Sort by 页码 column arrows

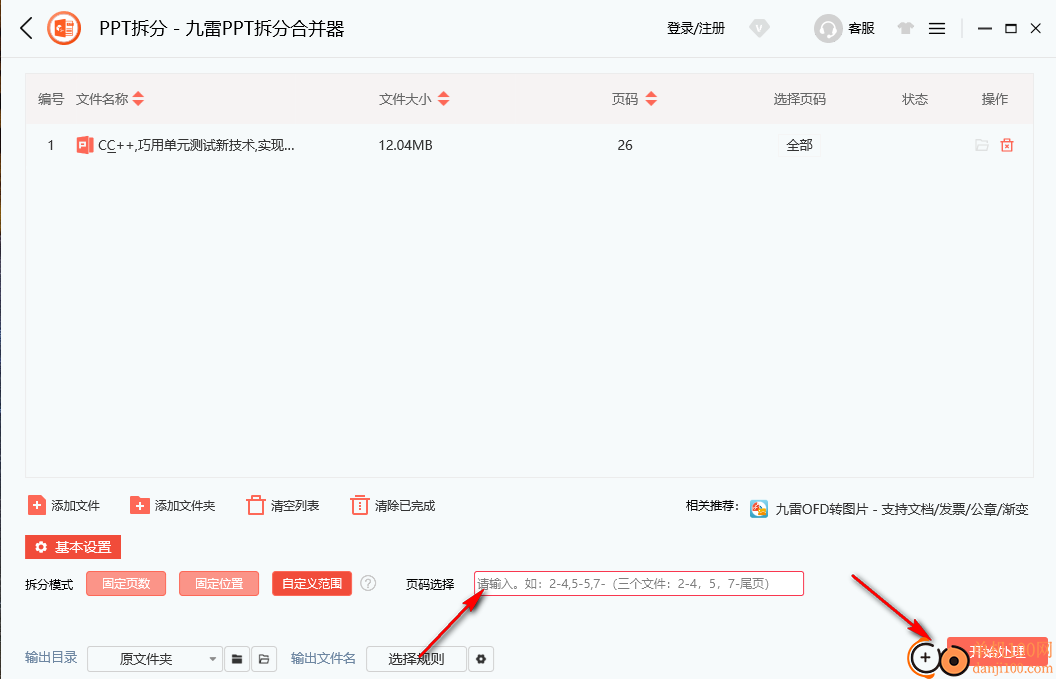[651, 99]
